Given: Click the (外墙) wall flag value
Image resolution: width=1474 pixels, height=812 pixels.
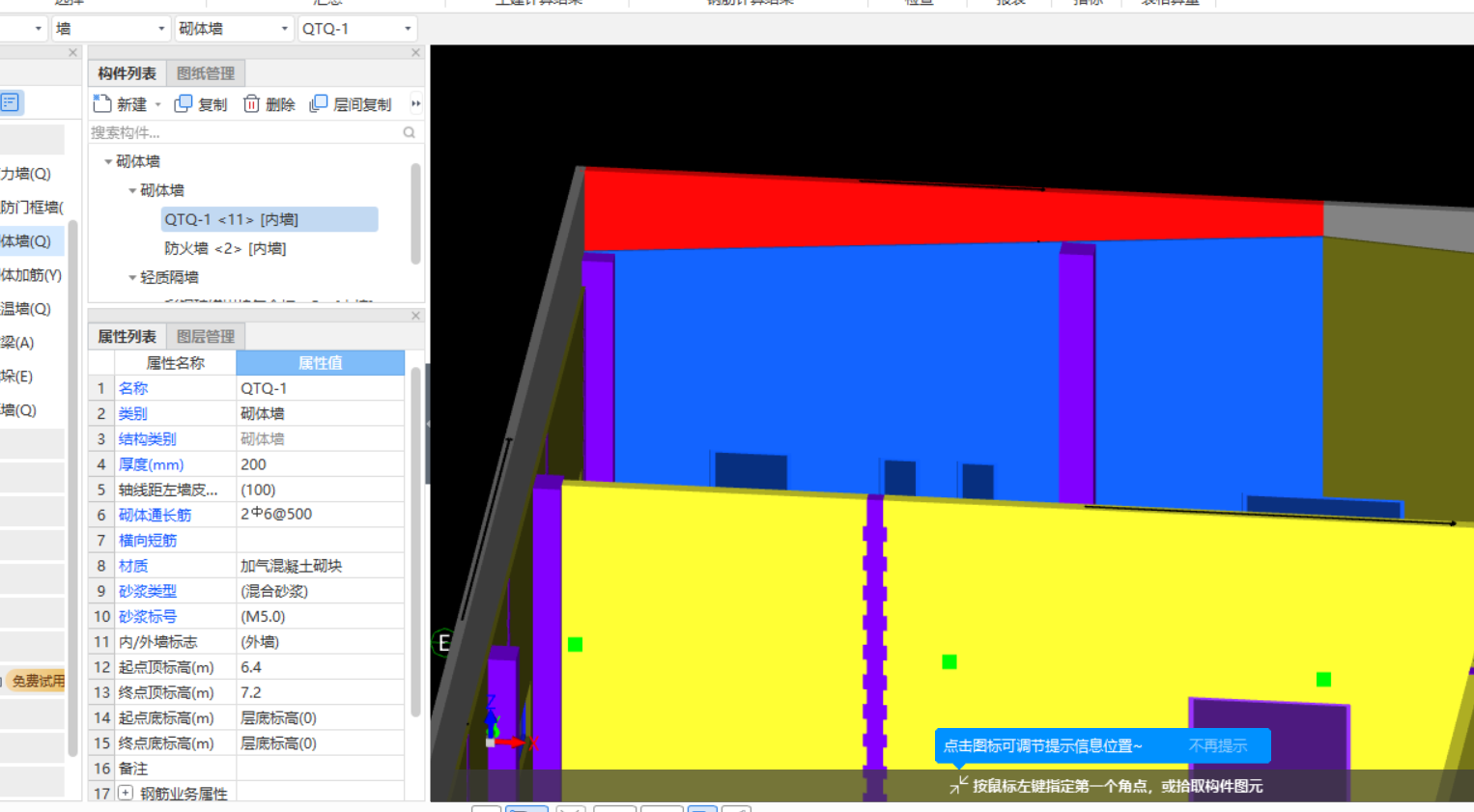Looking at the screenshot, I should 320,641.
